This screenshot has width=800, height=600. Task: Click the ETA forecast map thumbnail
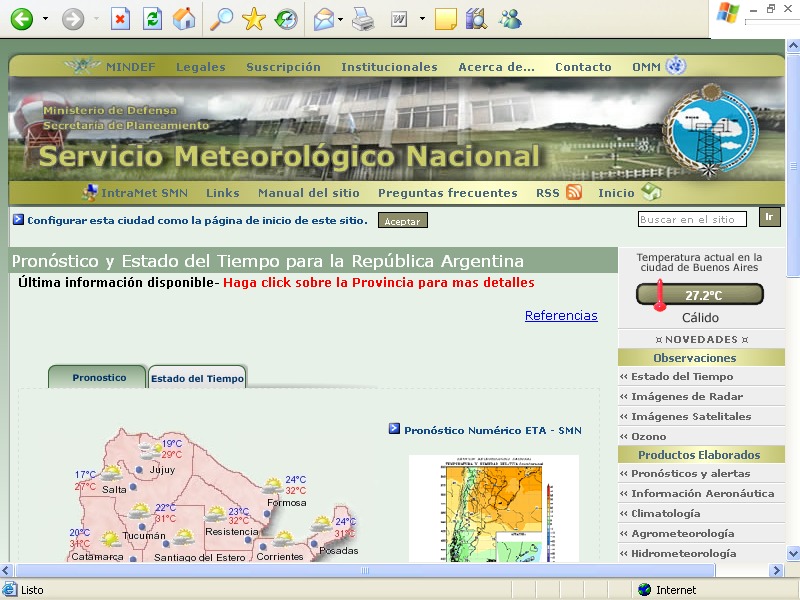(494, 508)
